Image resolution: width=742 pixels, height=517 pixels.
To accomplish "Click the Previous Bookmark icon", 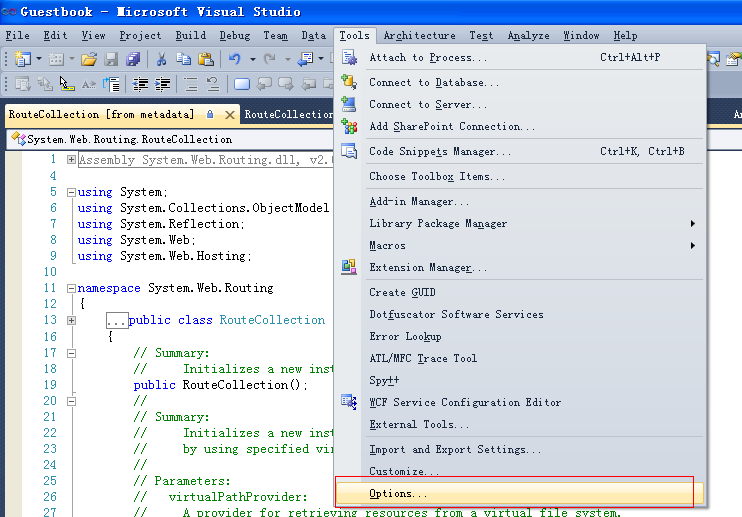I will click(x=264, y=85).
